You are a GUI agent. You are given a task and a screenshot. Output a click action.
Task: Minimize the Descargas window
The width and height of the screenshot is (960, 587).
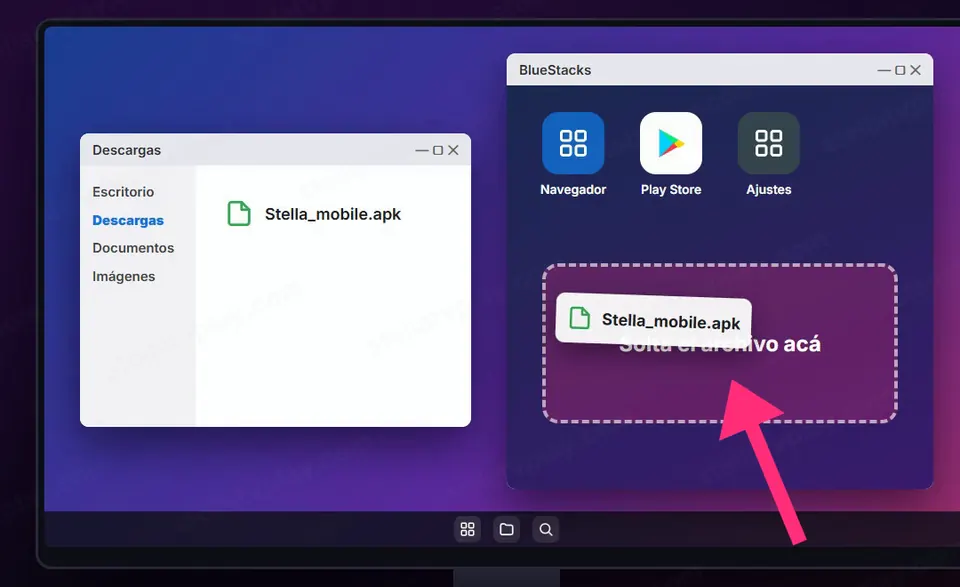click(422, 150)
